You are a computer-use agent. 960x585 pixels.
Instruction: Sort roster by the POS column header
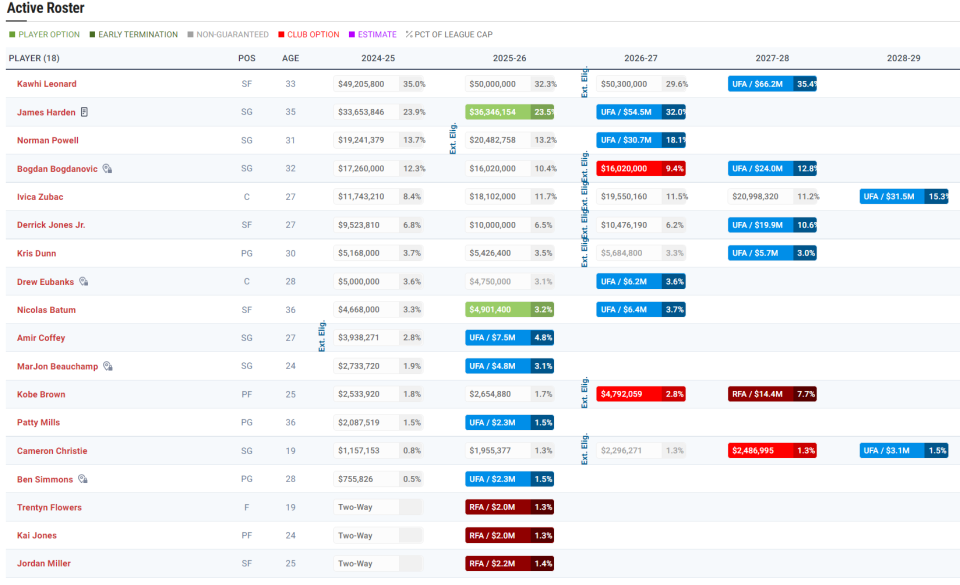(247, 58)
